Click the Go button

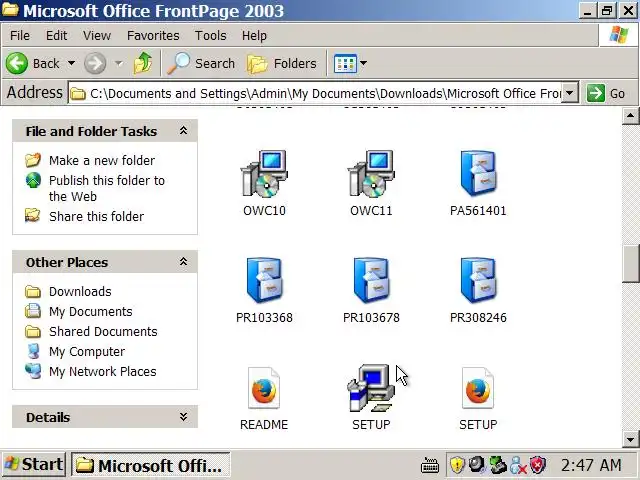pyautogui.click(x=606, y=93)
